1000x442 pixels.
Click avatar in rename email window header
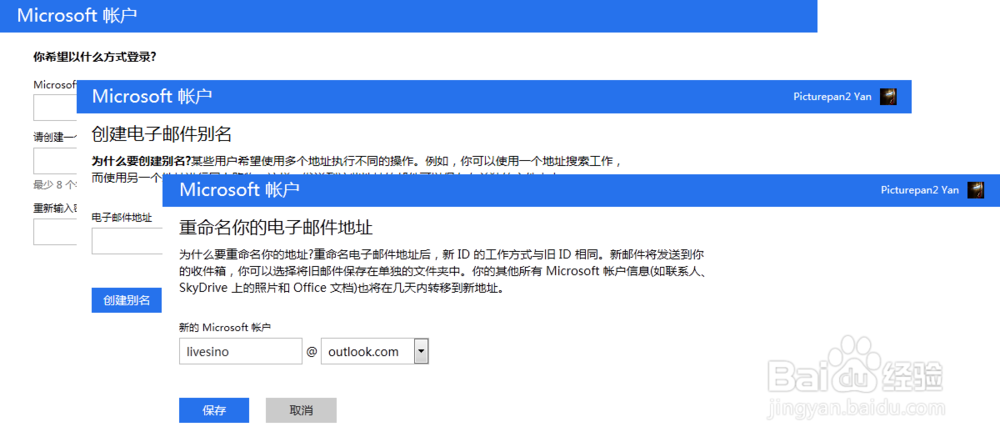pos(976,190)
